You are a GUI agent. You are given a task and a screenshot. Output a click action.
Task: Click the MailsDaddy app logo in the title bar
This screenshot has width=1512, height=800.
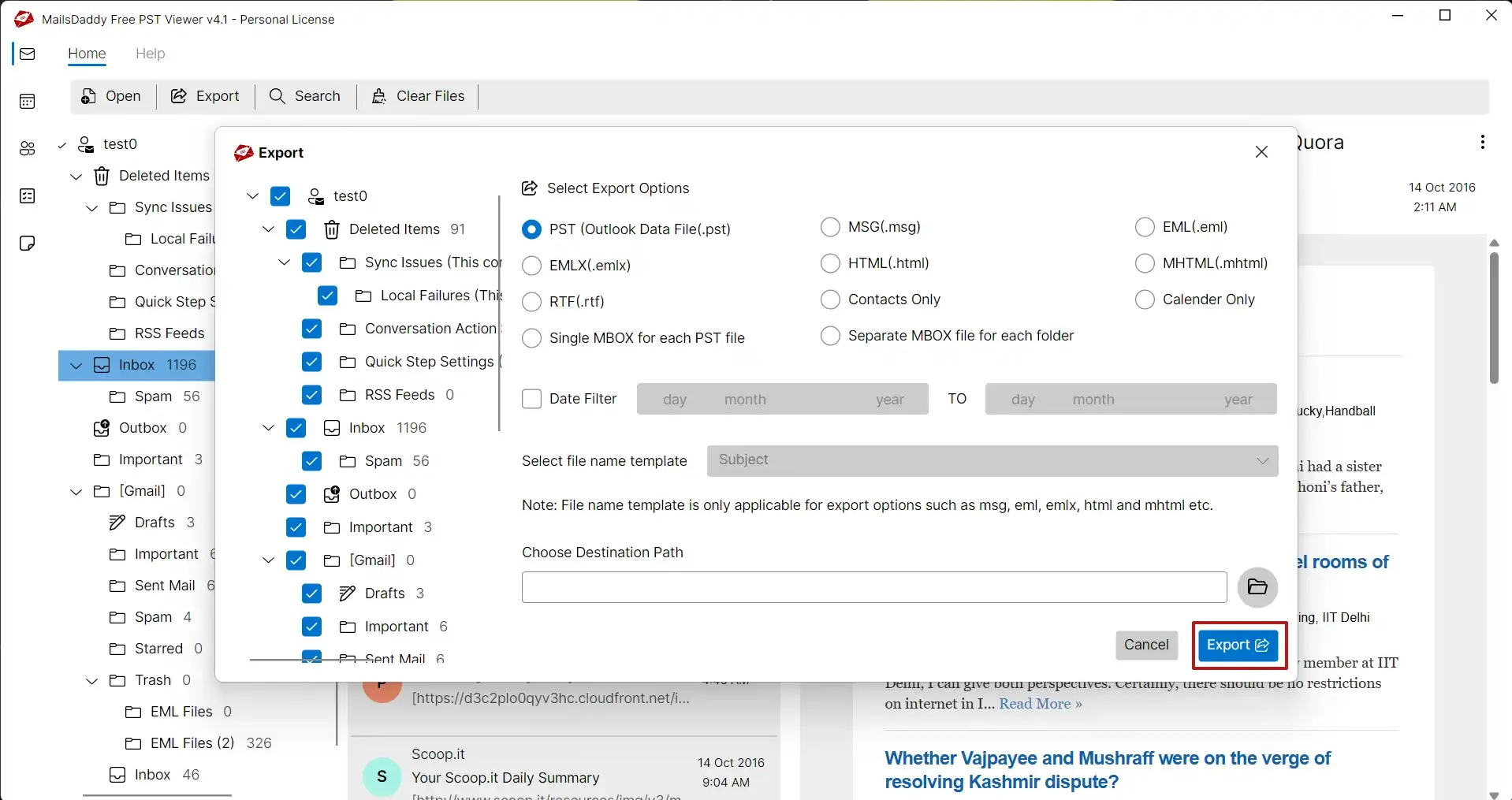tap(24, 19)
